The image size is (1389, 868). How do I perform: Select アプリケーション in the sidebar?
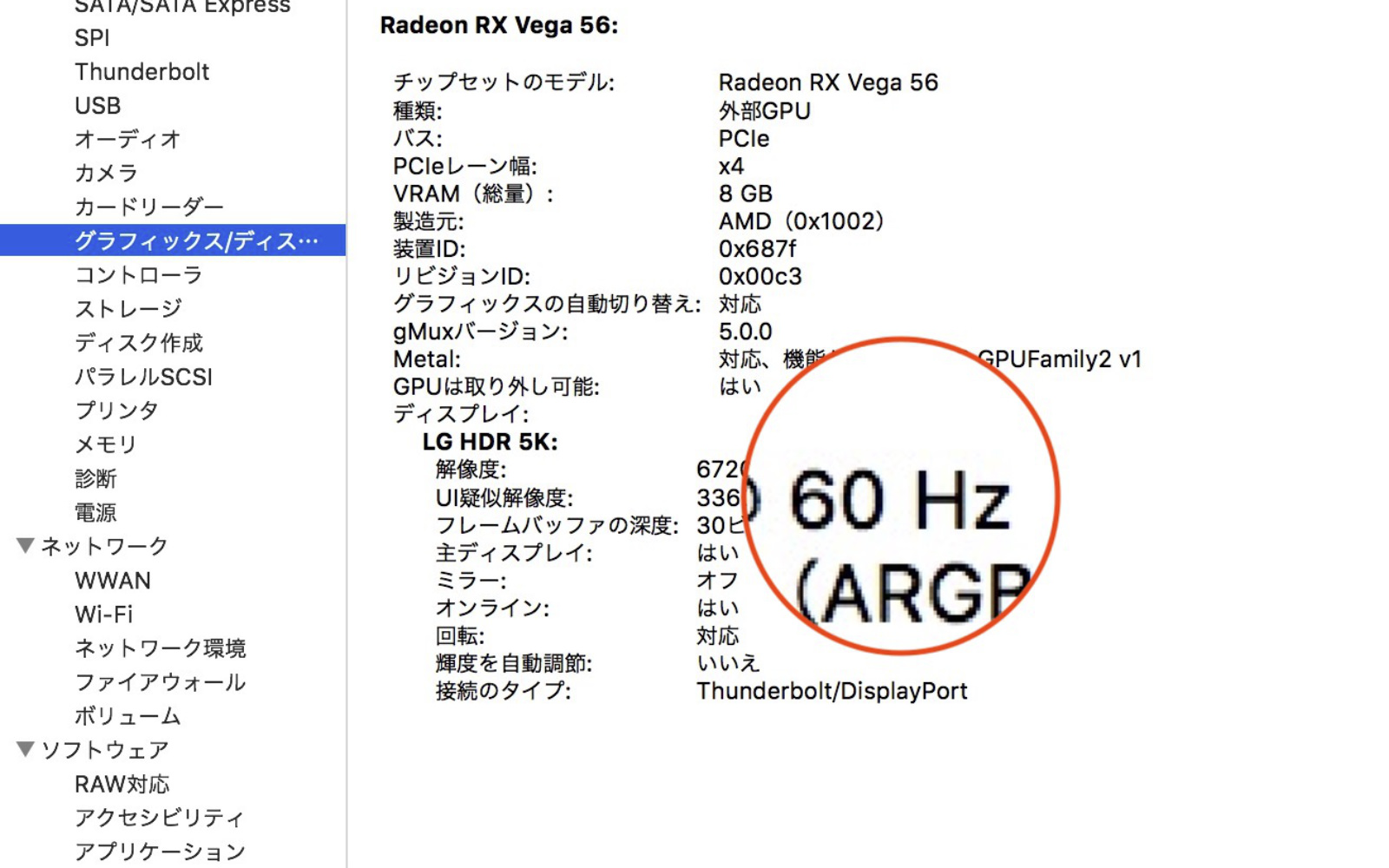161,852
